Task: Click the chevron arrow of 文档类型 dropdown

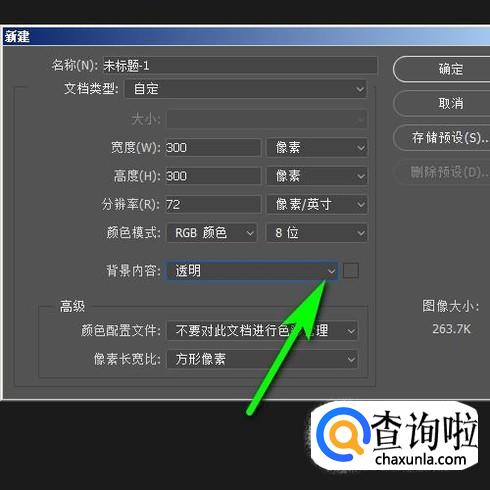Action: 360,89
